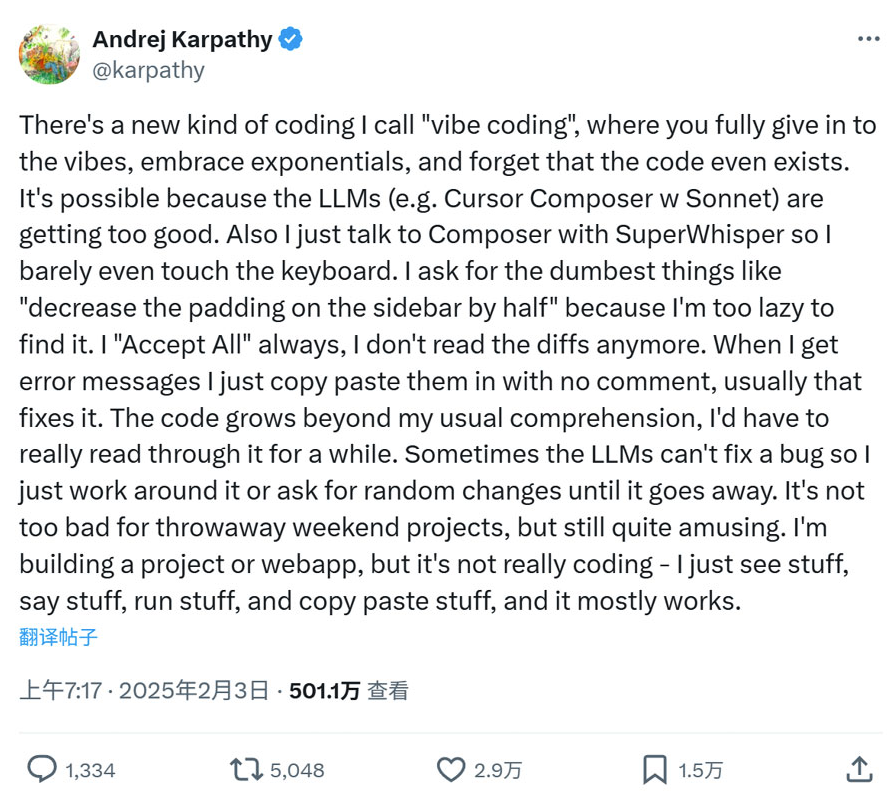Open the Andrej Karpathy display name link

click(x=182, y=40)
